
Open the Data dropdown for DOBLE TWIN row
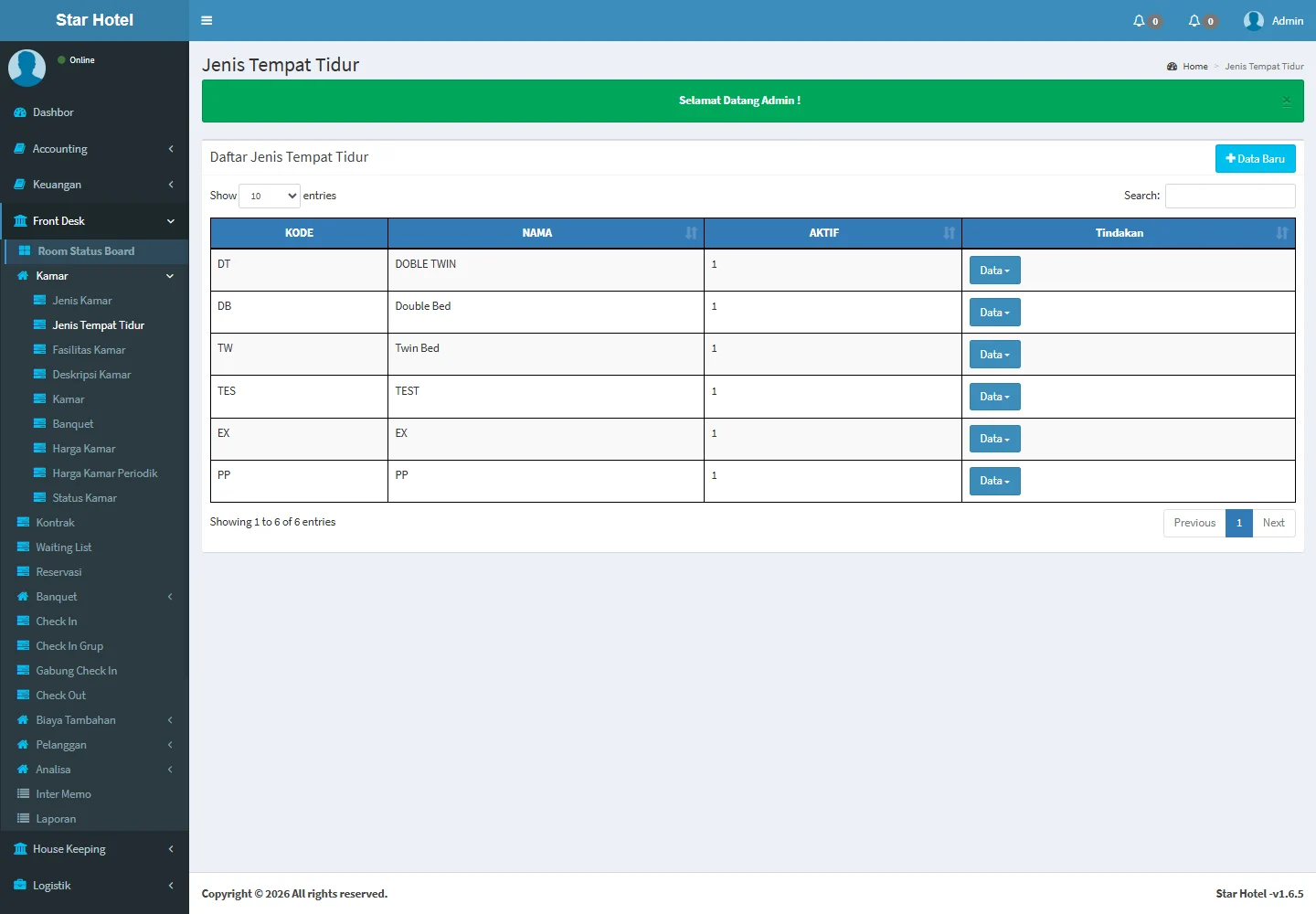point(994,271)
